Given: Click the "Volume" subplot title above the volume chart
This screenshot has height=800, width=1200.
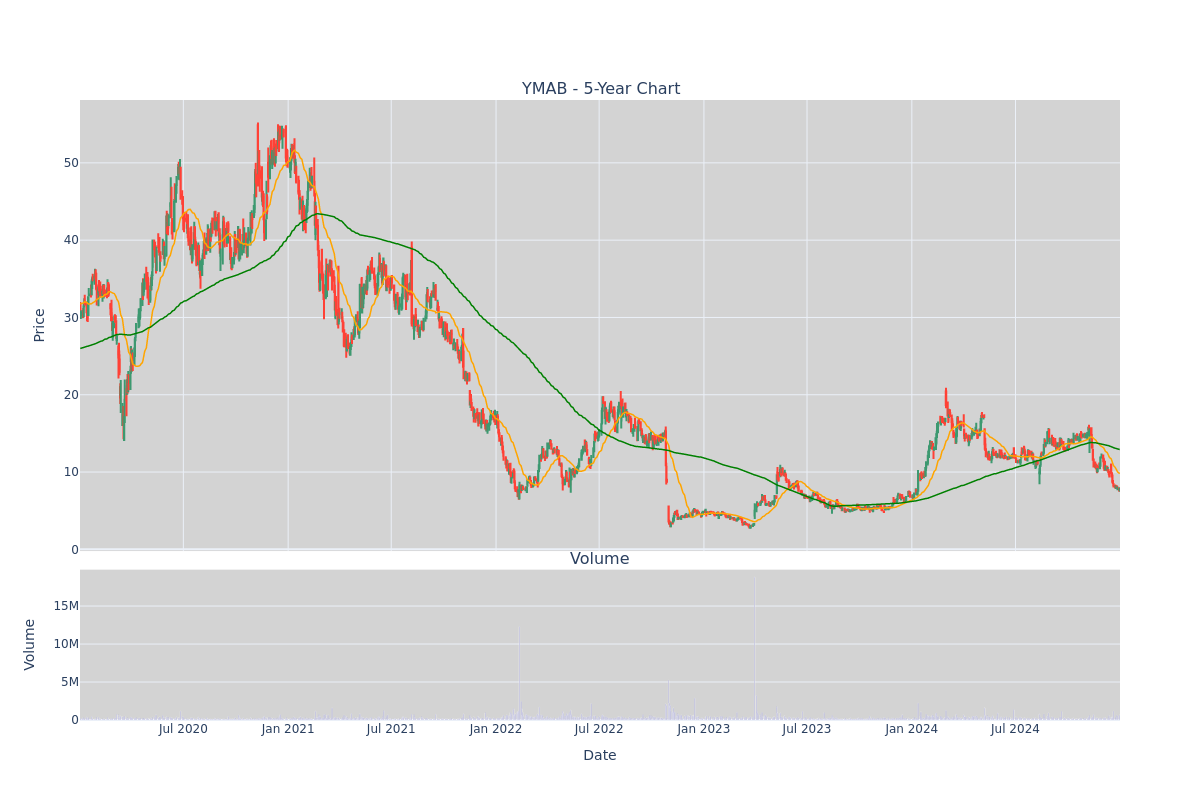Looking at the screenshot, I should pyautogui.click(x=600, y=559).
